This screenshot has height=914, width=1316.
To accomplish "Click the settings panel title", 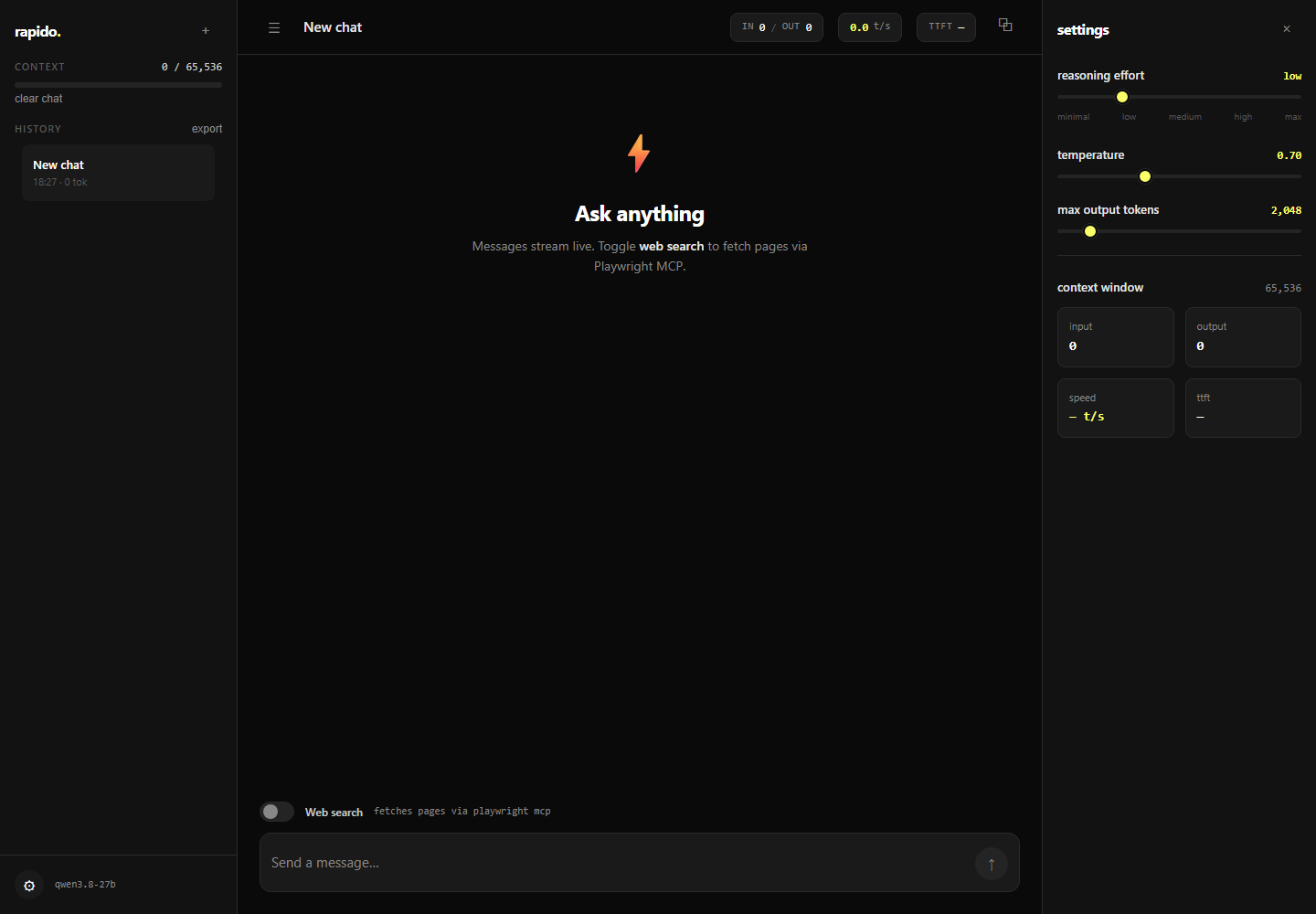I will click(x=1083, y=30).
